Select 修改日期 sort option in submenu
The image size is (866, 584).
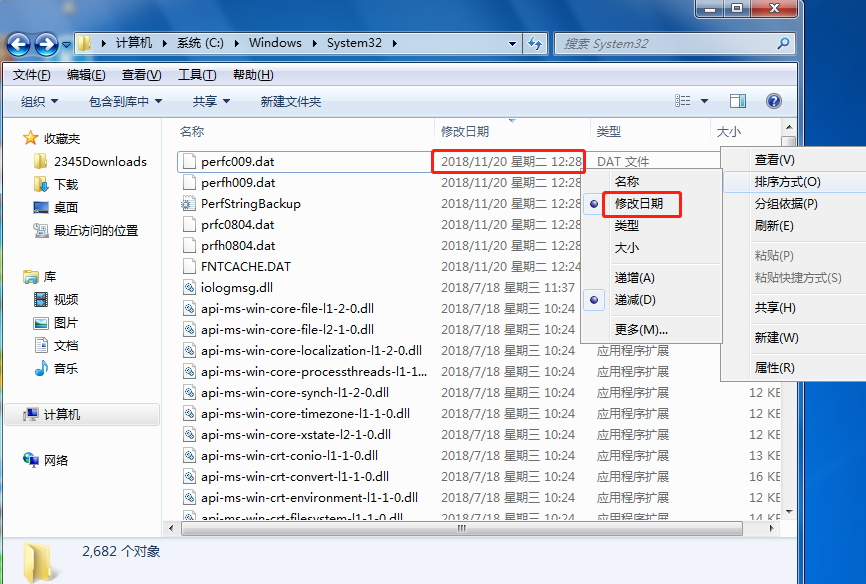639,203
